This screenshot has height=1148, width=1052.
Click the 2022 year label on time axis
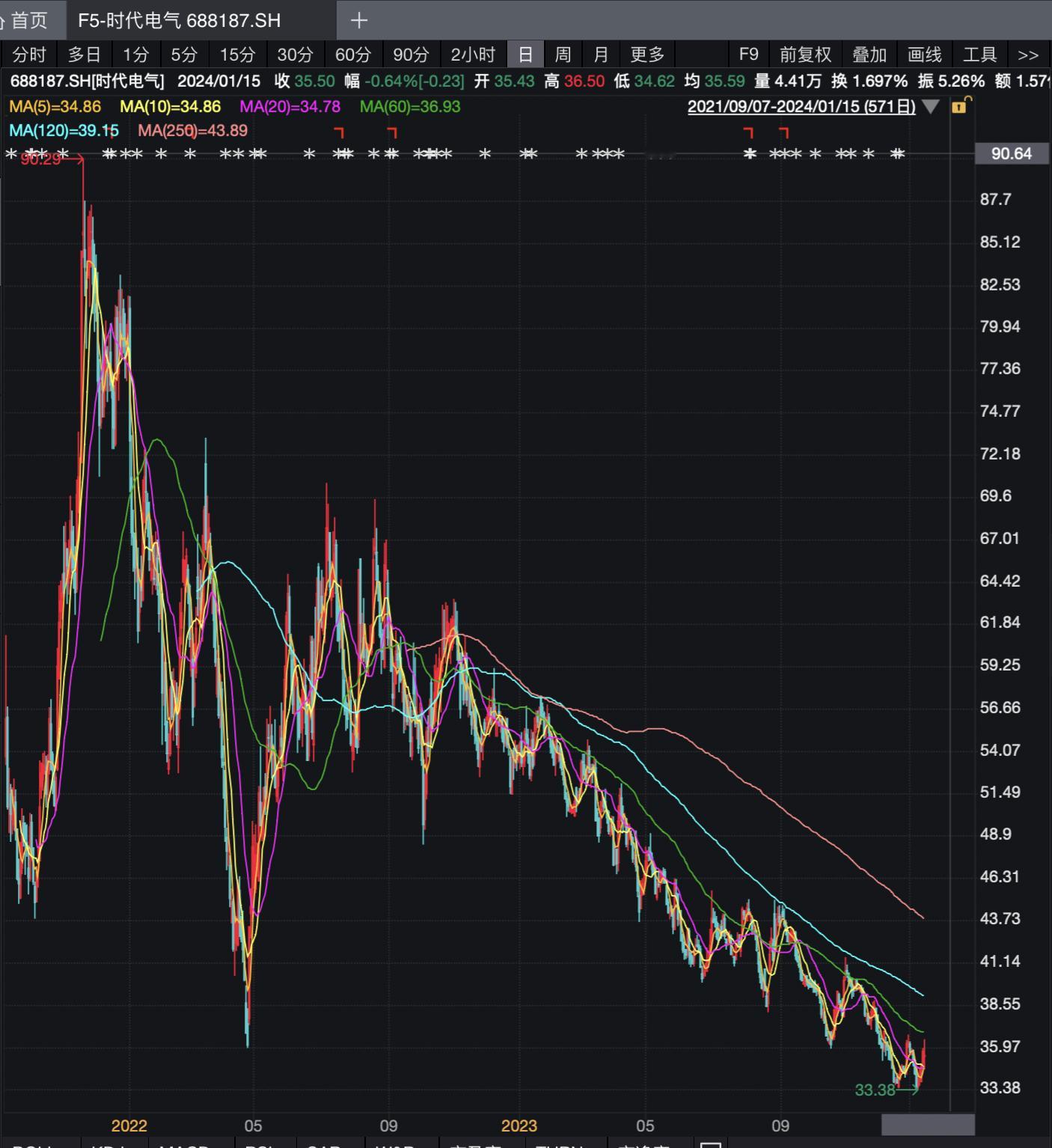coord(129,1126)
